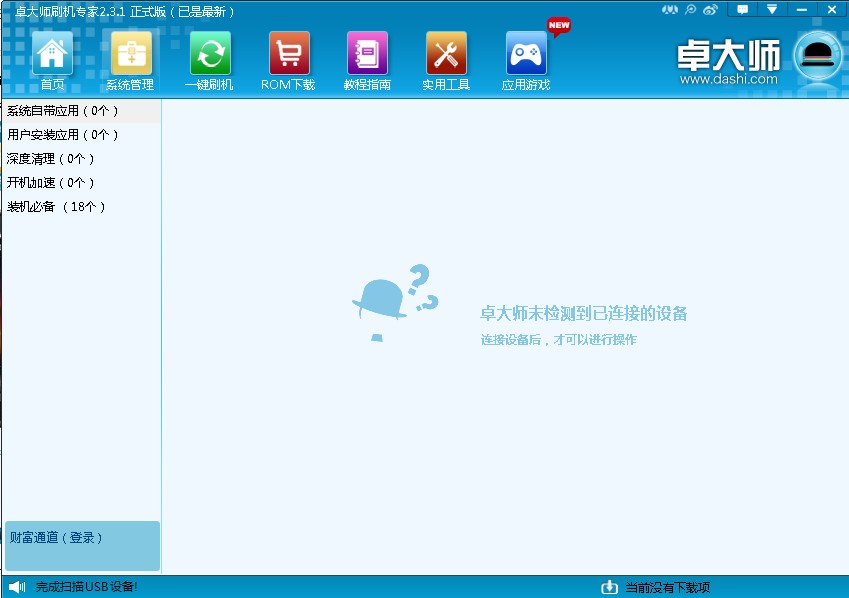Open the 教程指南 tutorial guide

[367, 57]
